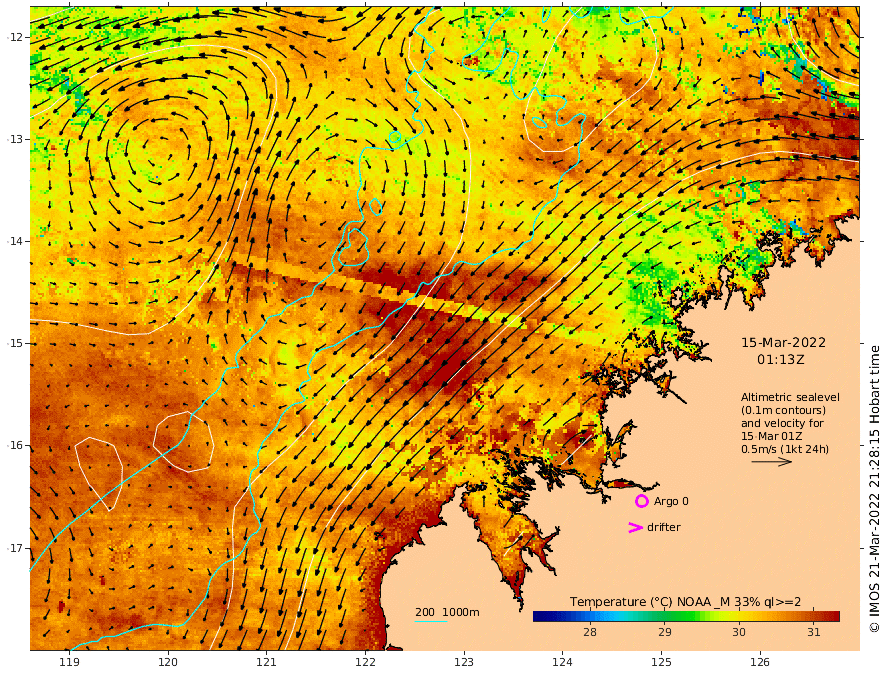This screenshot has height=680, width=880.
Task: Click the IMOS copyright timestamp text
Action: (x=874, y=489)
